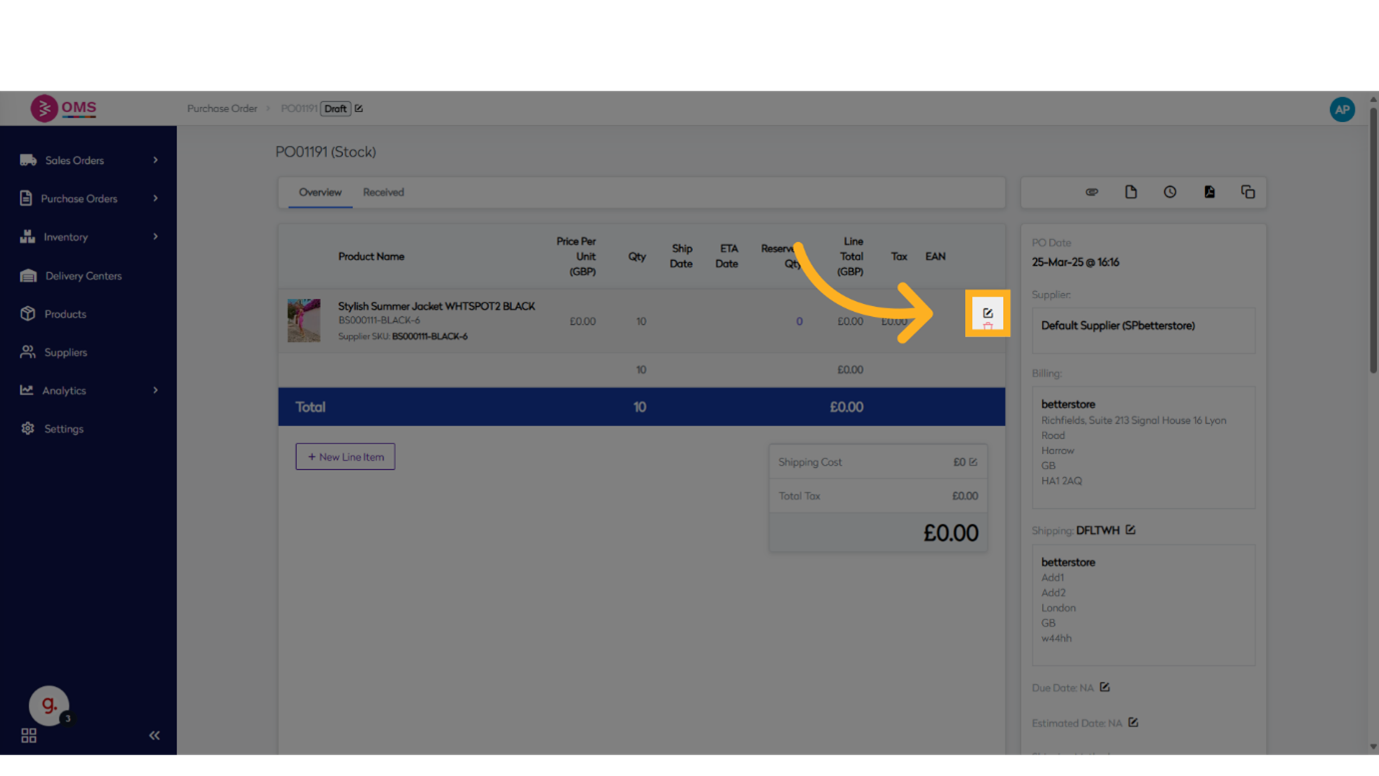Open the history clock icon
Viewport: 1379px width, 776px height.
[1170, 192]
